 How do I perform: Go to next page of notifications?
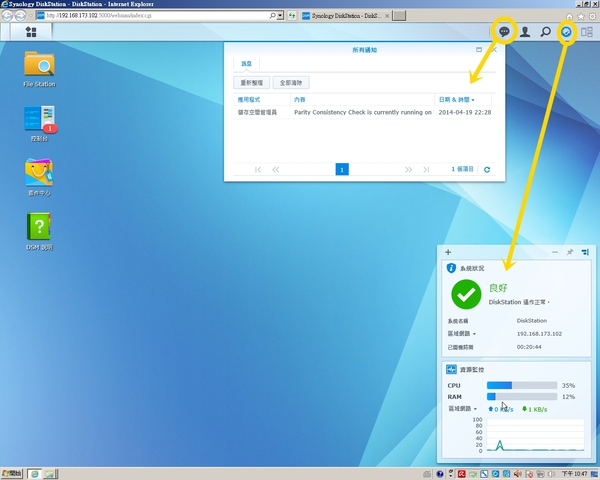click(408, 170)
